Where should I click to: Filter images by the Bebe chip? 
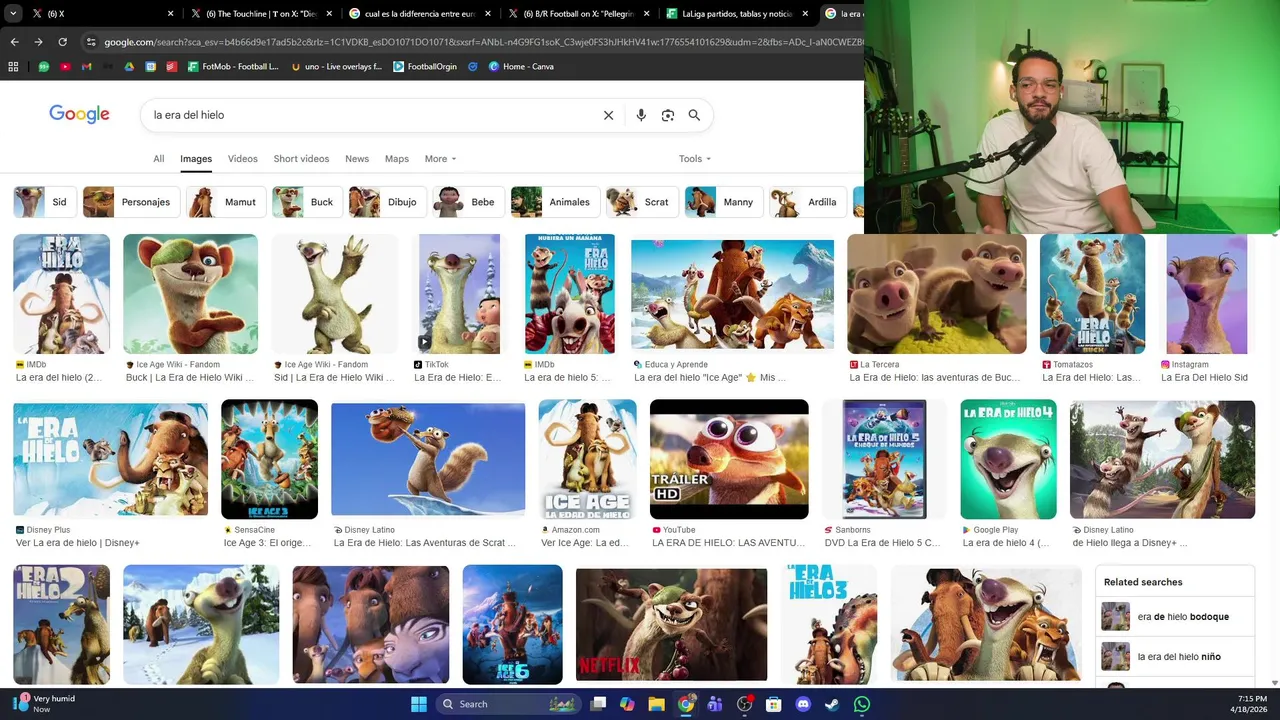pyautogui.click(x=468, y=202)
